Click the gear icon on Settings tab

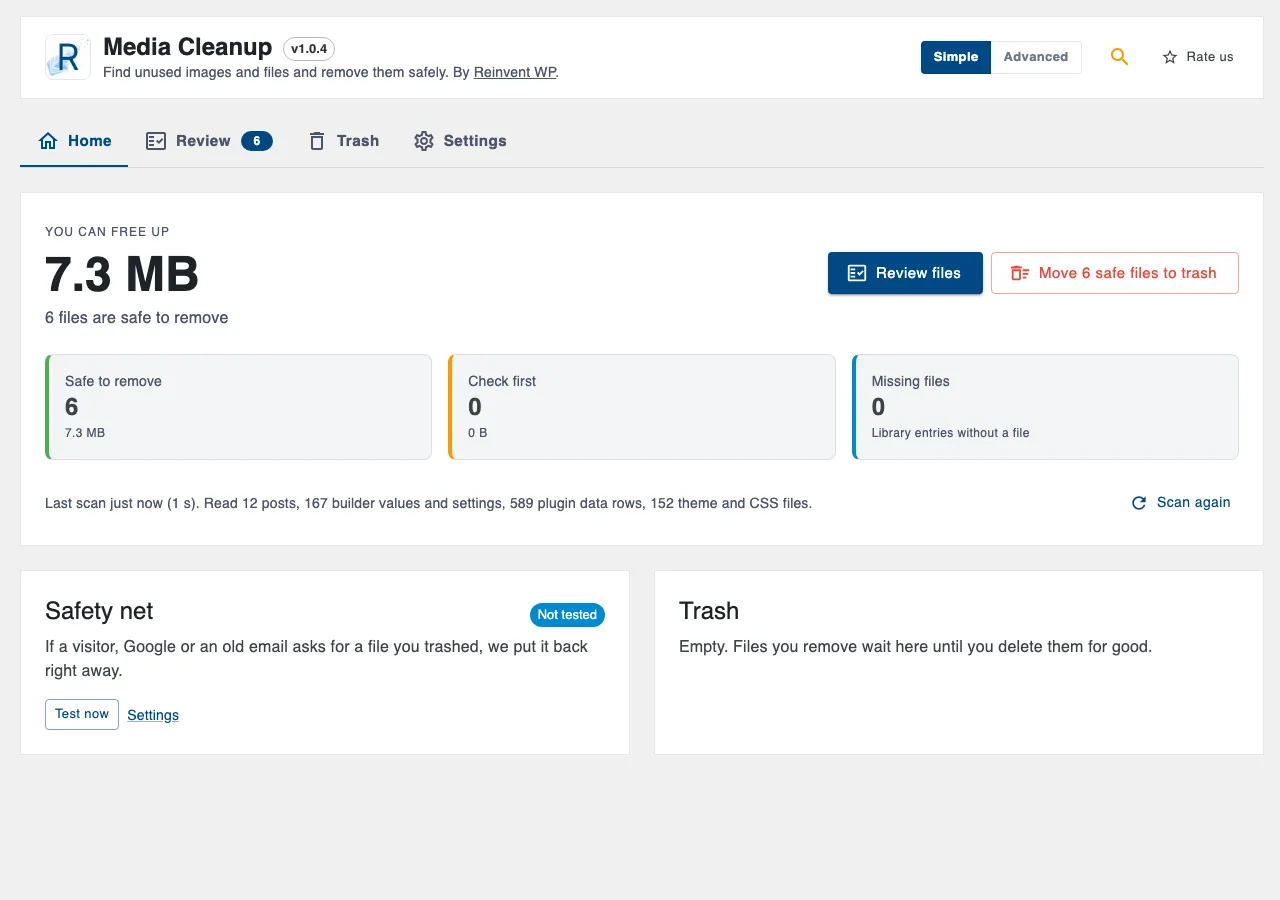point(424,141)
